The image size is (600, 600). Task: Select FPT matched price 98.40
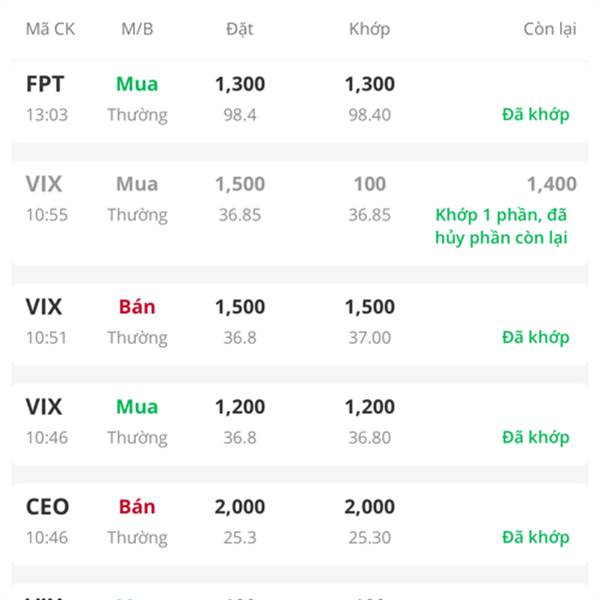(369, 115)
